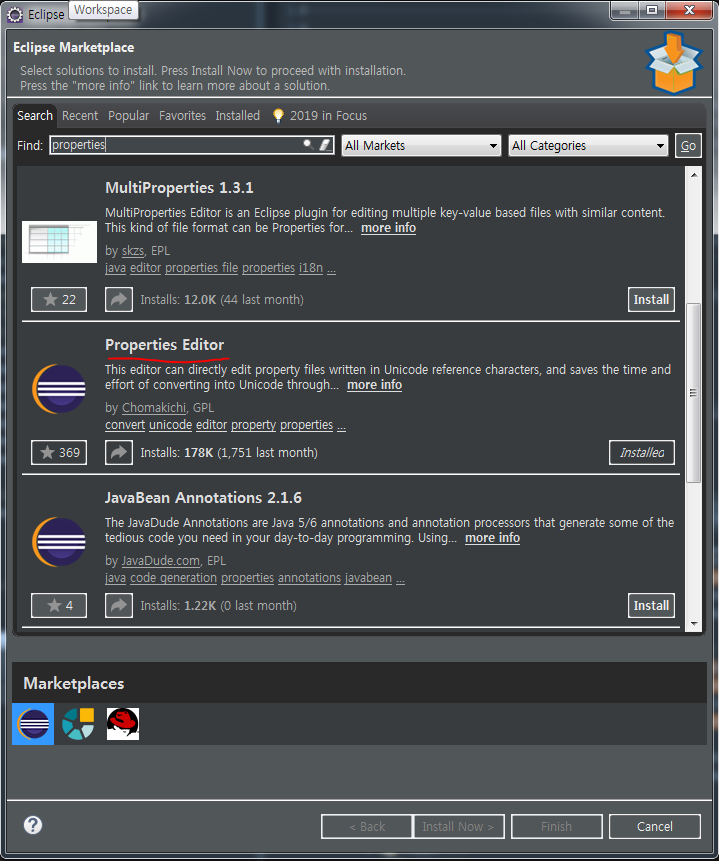Click the results list scrollbar thumb
The width and height of the screenshot is (719, 861).
[694, 393]
